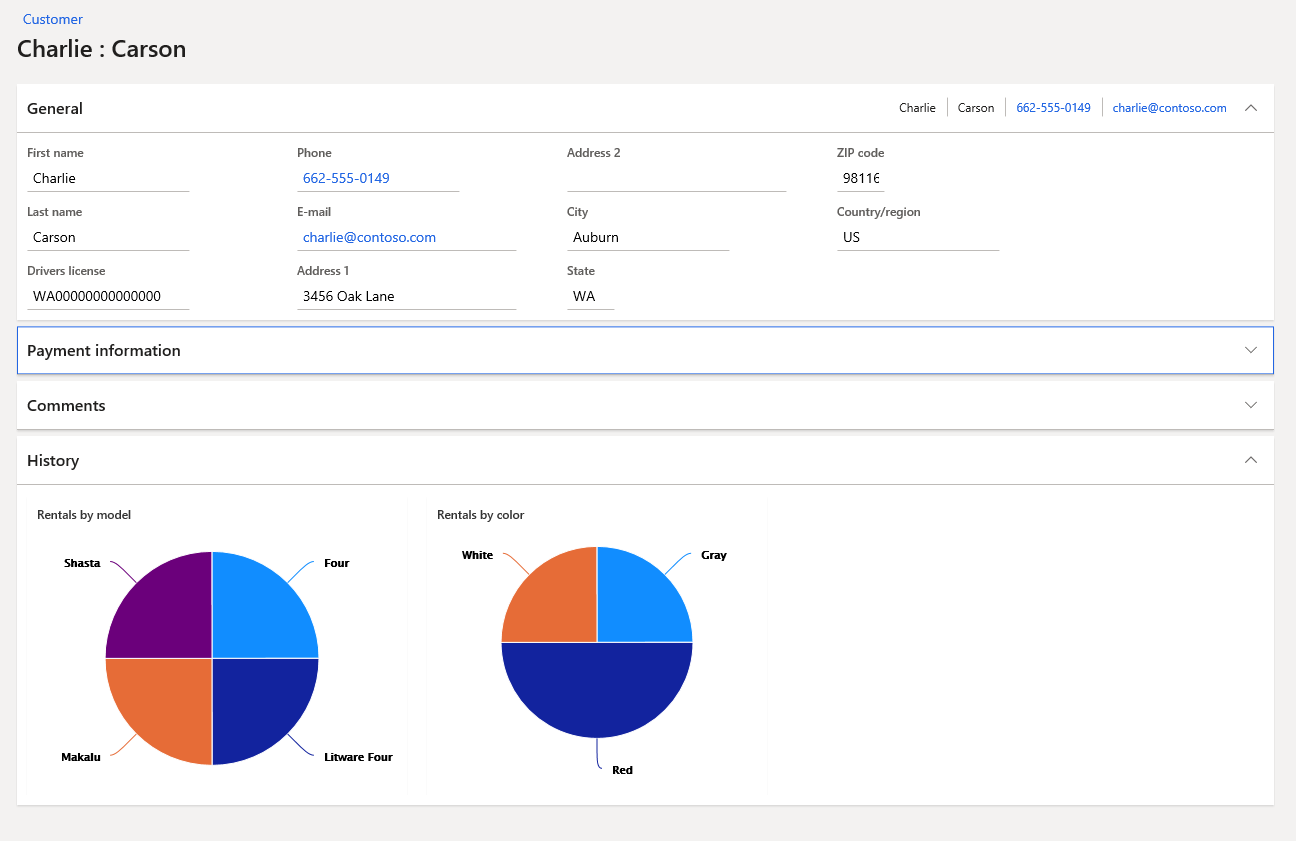Click the Address 1 field showing 3456 Oak Lane

click(x=406, y=296)
